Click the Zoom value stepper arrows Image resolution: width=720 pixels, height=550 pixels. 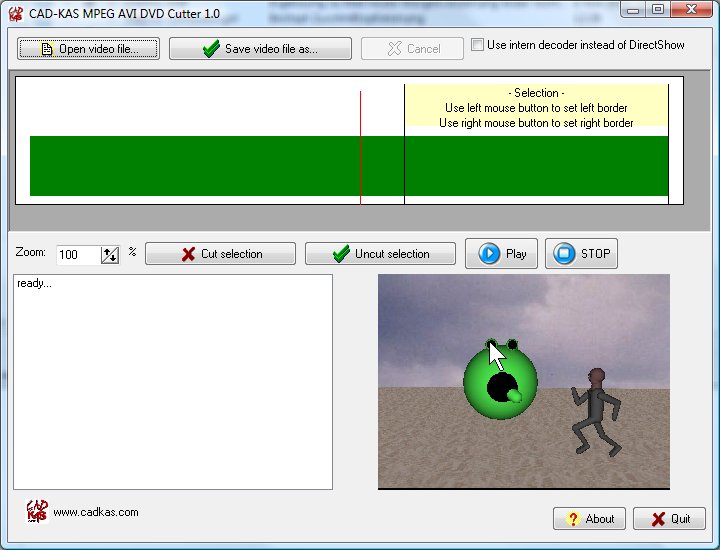110,255
